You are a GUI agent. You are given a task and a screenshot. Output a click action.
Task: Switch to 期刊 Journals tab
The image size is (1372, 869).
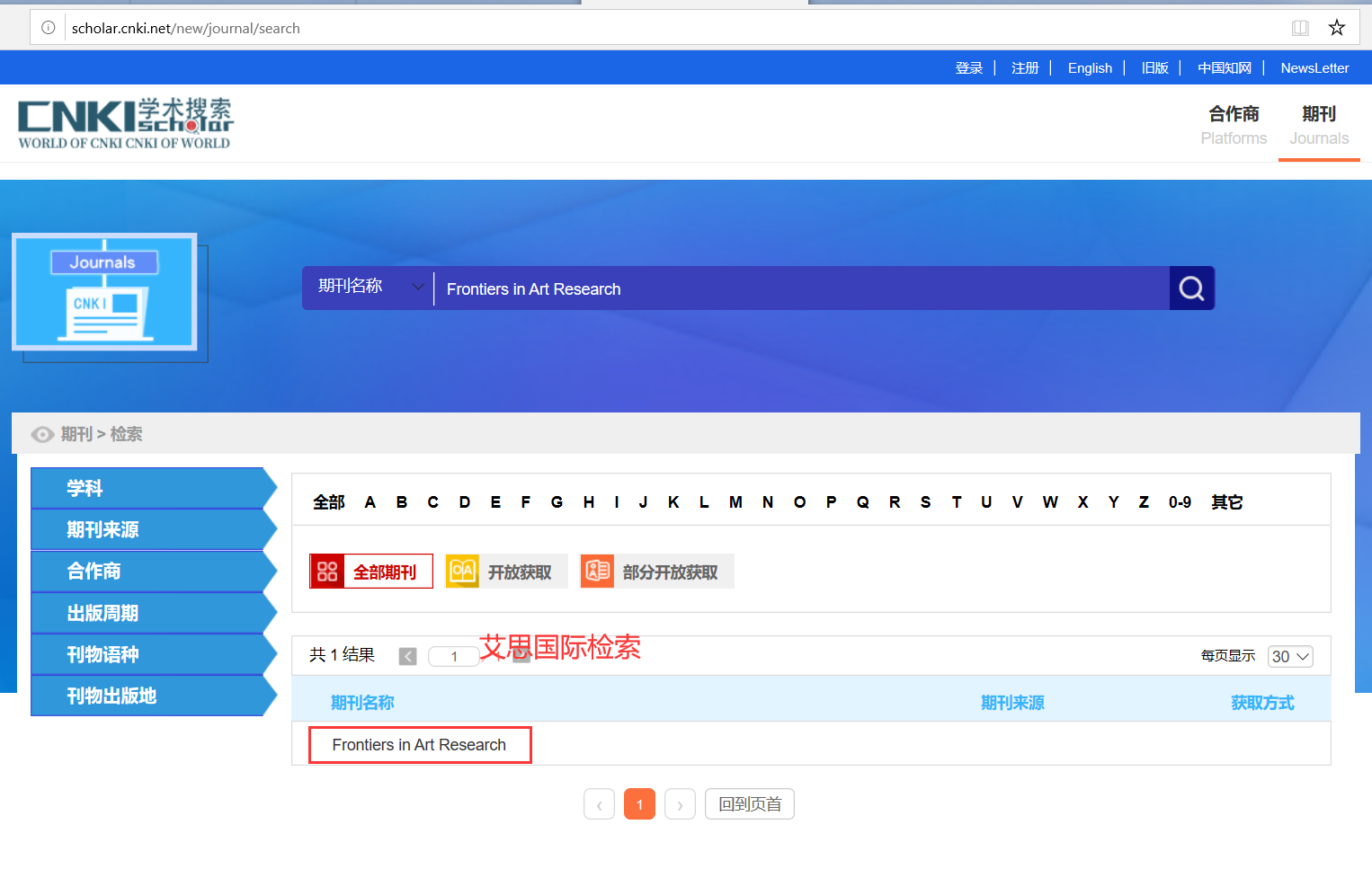coord(1319,125)
